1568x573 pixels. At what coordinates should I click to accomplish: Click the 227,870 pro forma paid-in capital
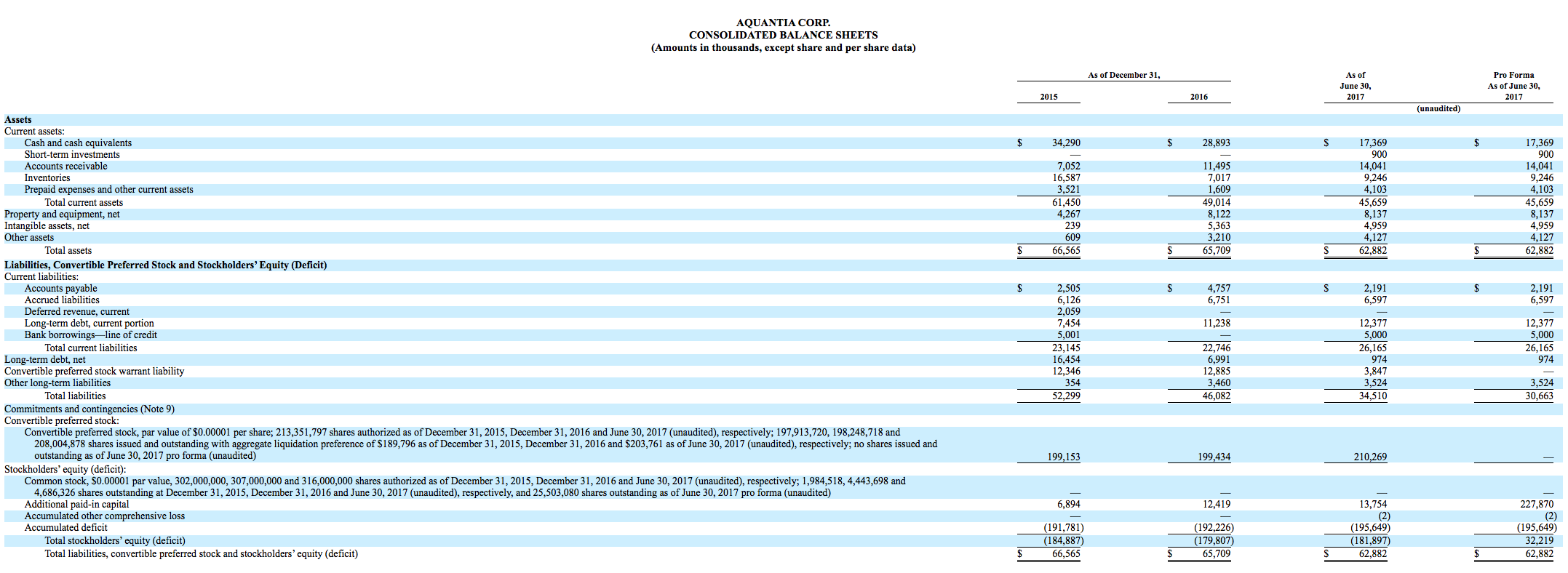coord(1537,505)
